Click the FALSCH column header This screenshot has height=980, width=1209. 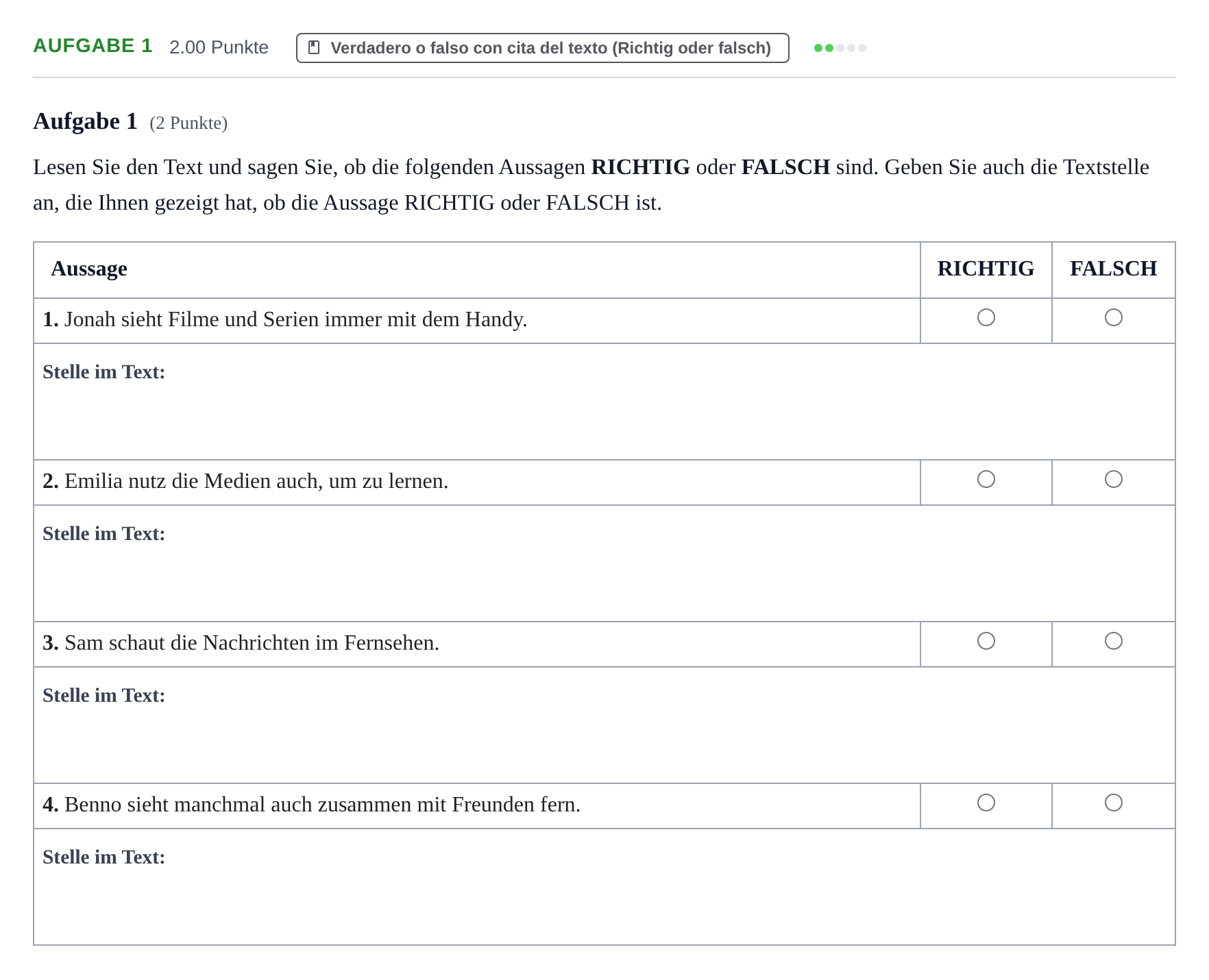click(x=1113, y=269)
